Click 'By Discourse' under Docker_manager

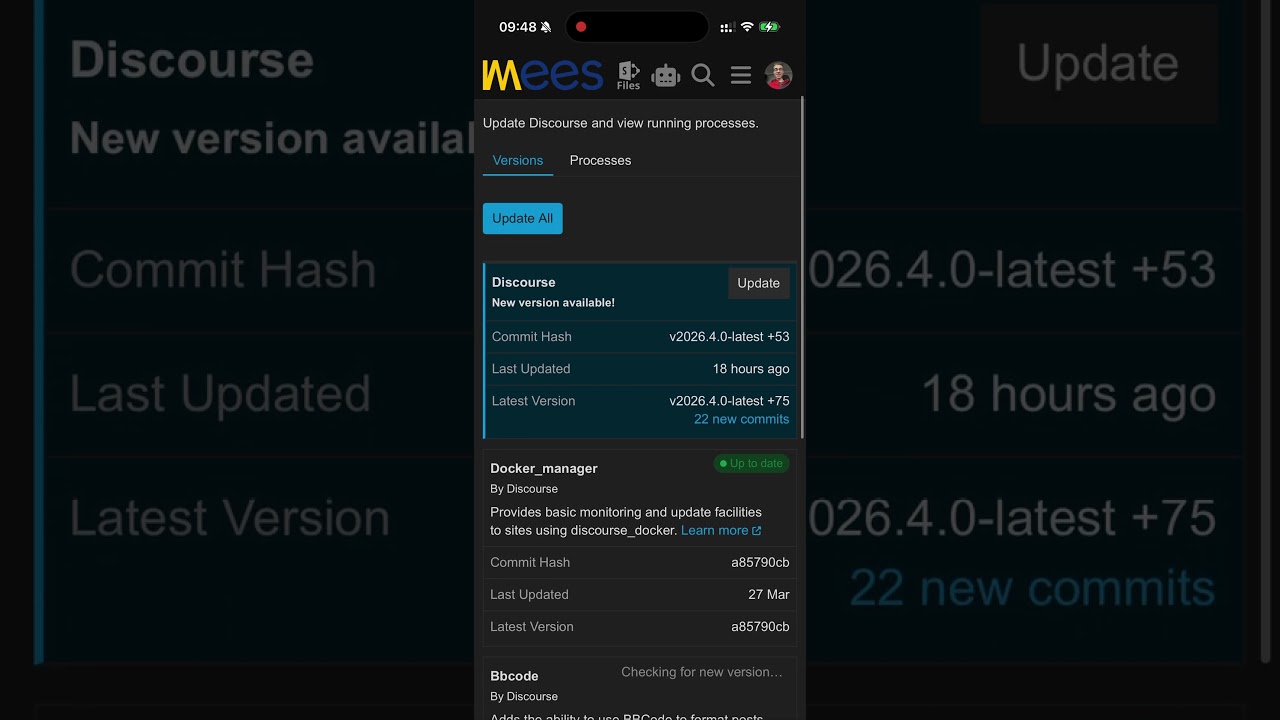coord(524,489)
